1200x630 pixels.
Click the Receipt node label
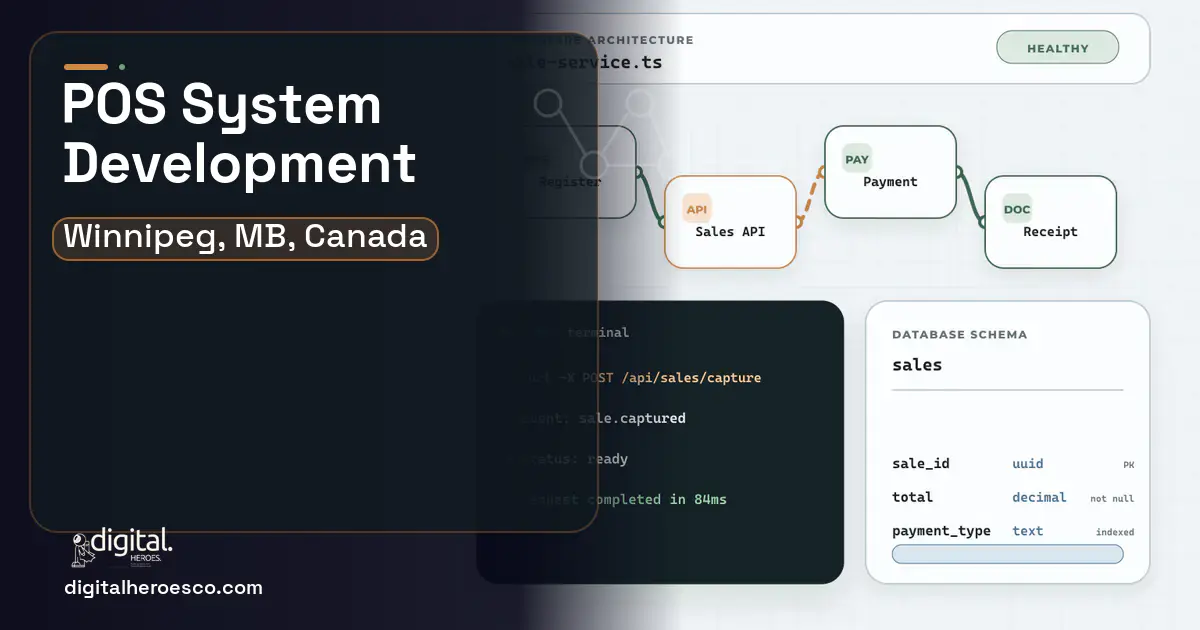click(1050, 231)
